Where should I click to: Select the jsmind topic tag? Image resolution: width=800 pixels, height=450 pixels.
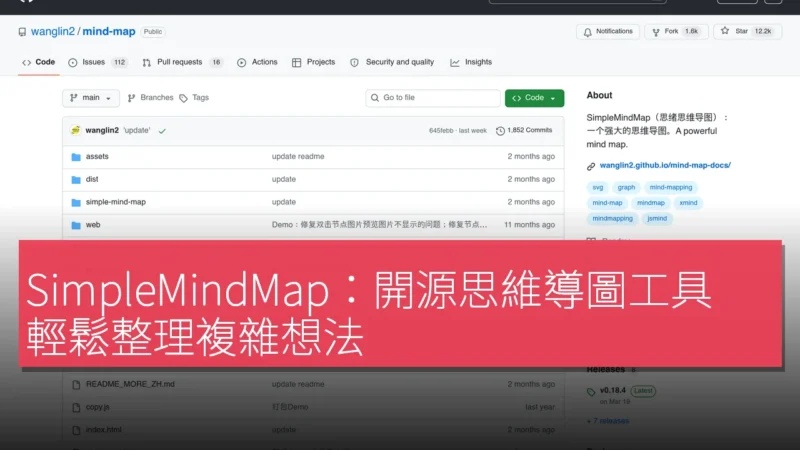657,218
